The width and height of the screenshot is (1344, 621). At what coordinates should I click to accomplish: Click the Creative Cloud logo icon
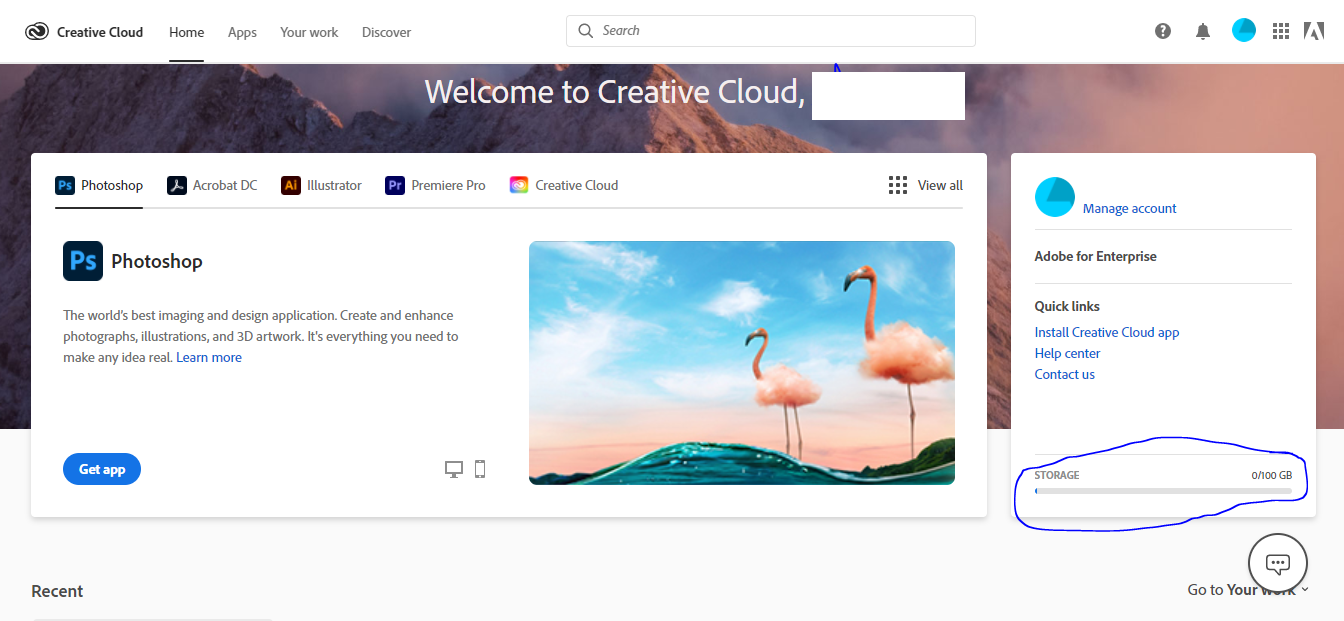(x=37, y=31)
